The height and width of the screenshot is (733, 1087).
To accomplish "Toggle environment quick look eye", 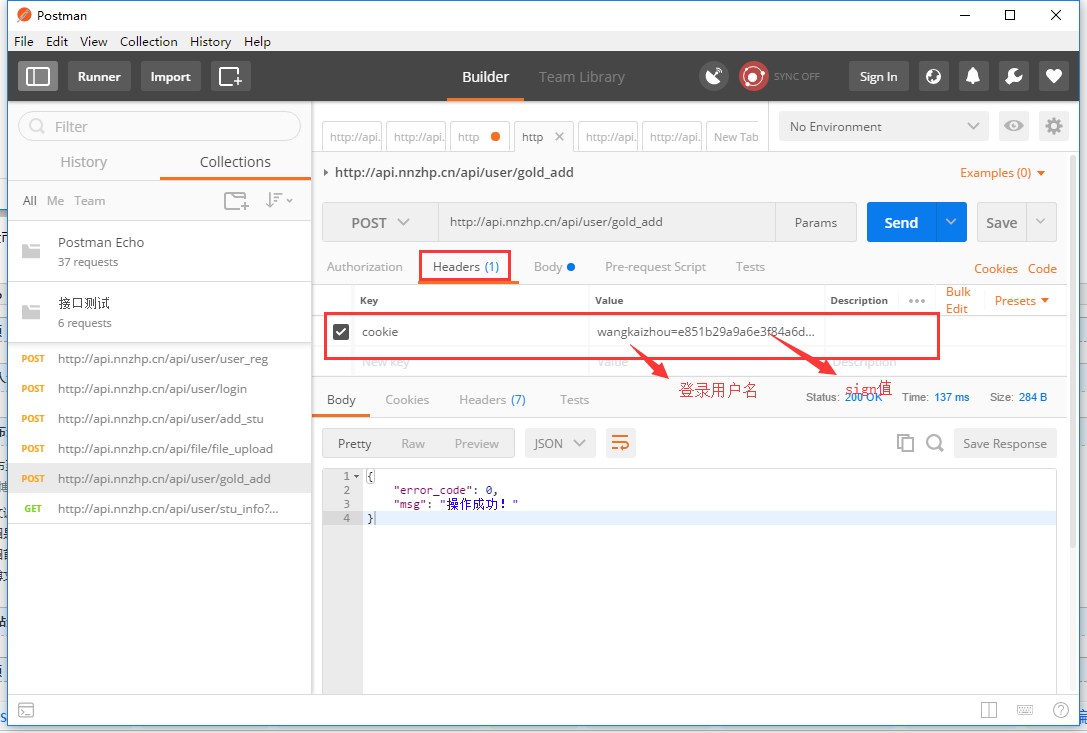I will pos(1014,126).
